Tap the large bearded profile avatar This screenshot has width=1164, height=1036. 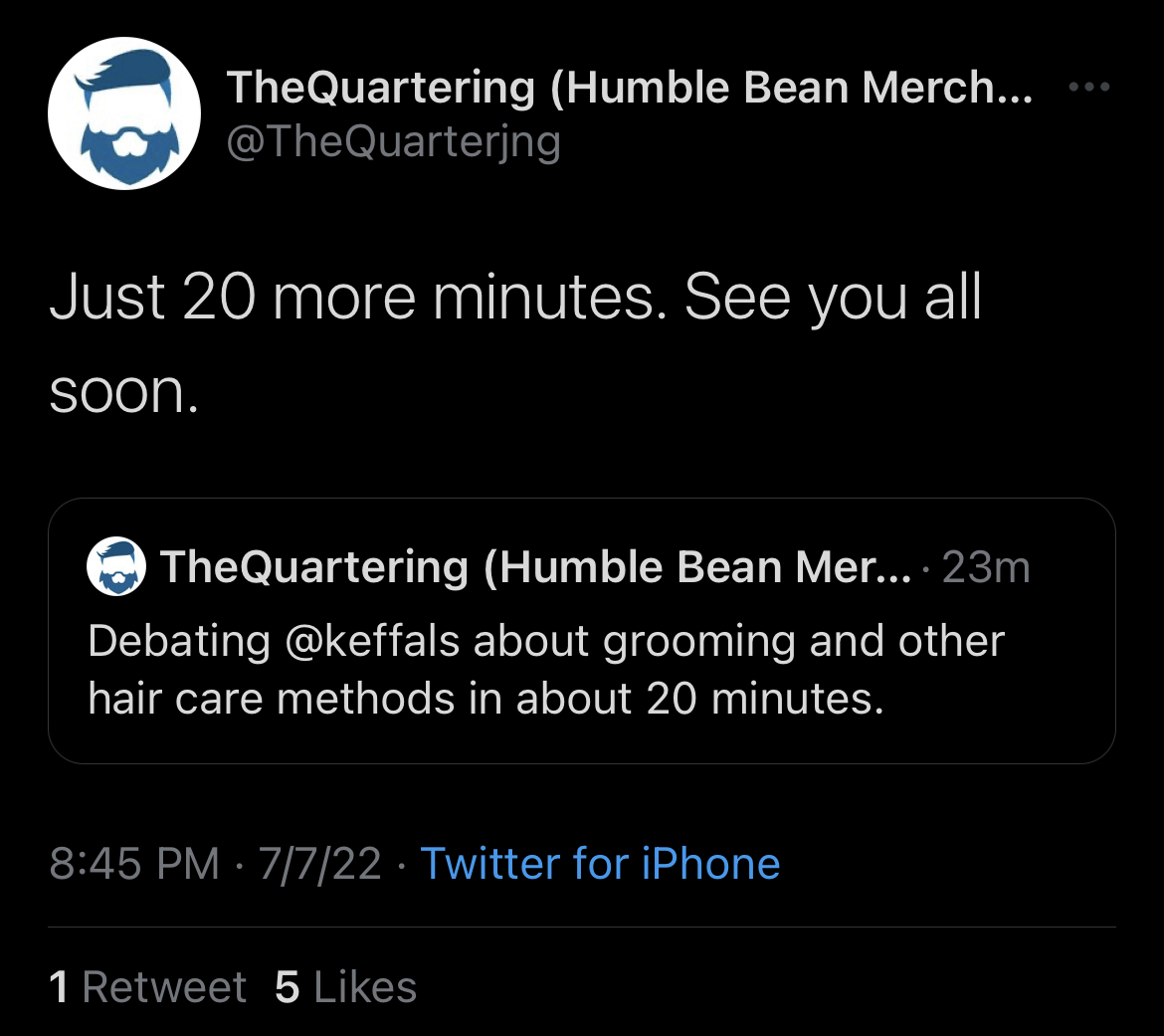124,113
